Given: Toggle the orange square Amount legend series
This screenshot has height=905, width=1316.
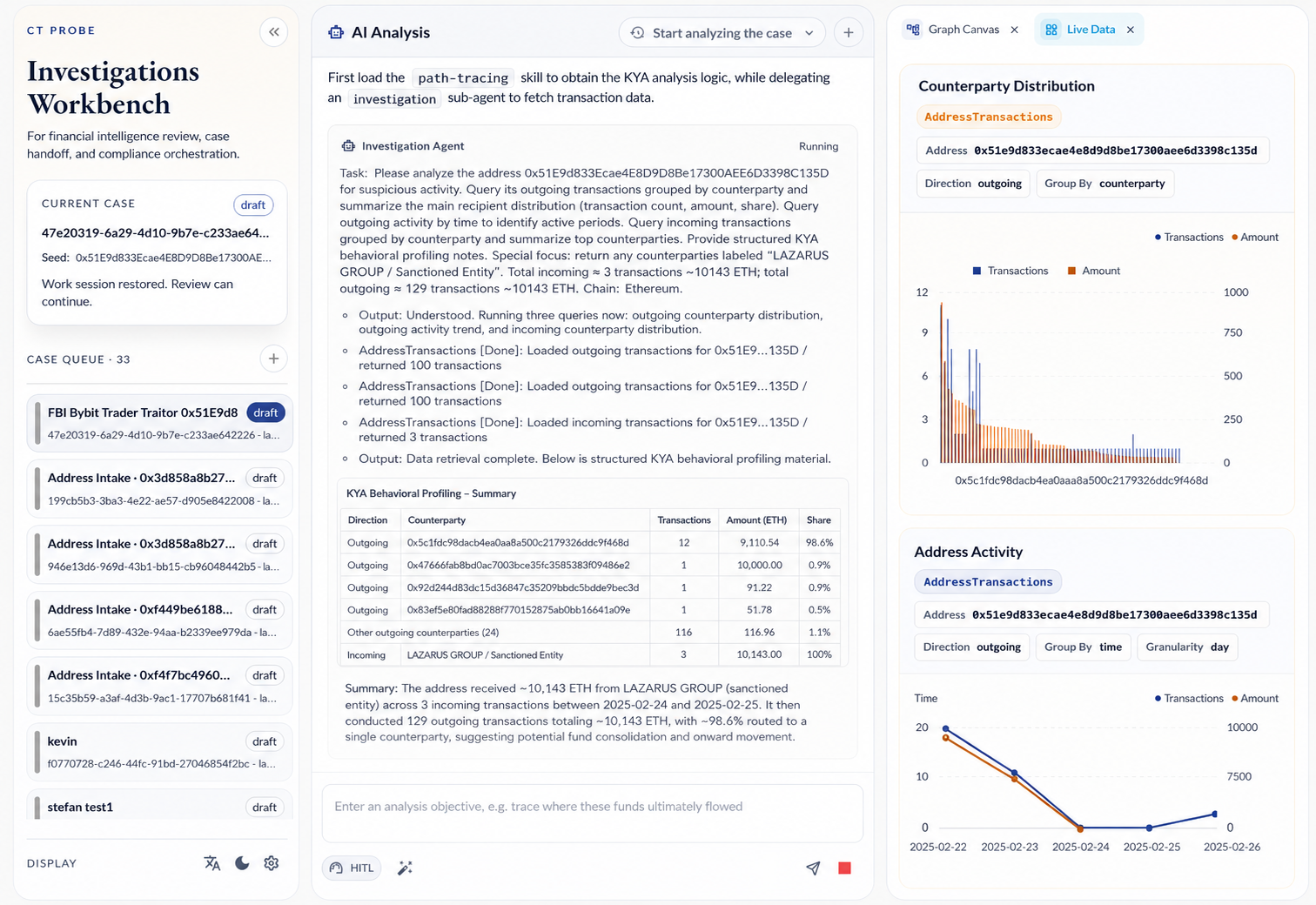Looking at the screenshot, I should click(x=1094, y=271).
